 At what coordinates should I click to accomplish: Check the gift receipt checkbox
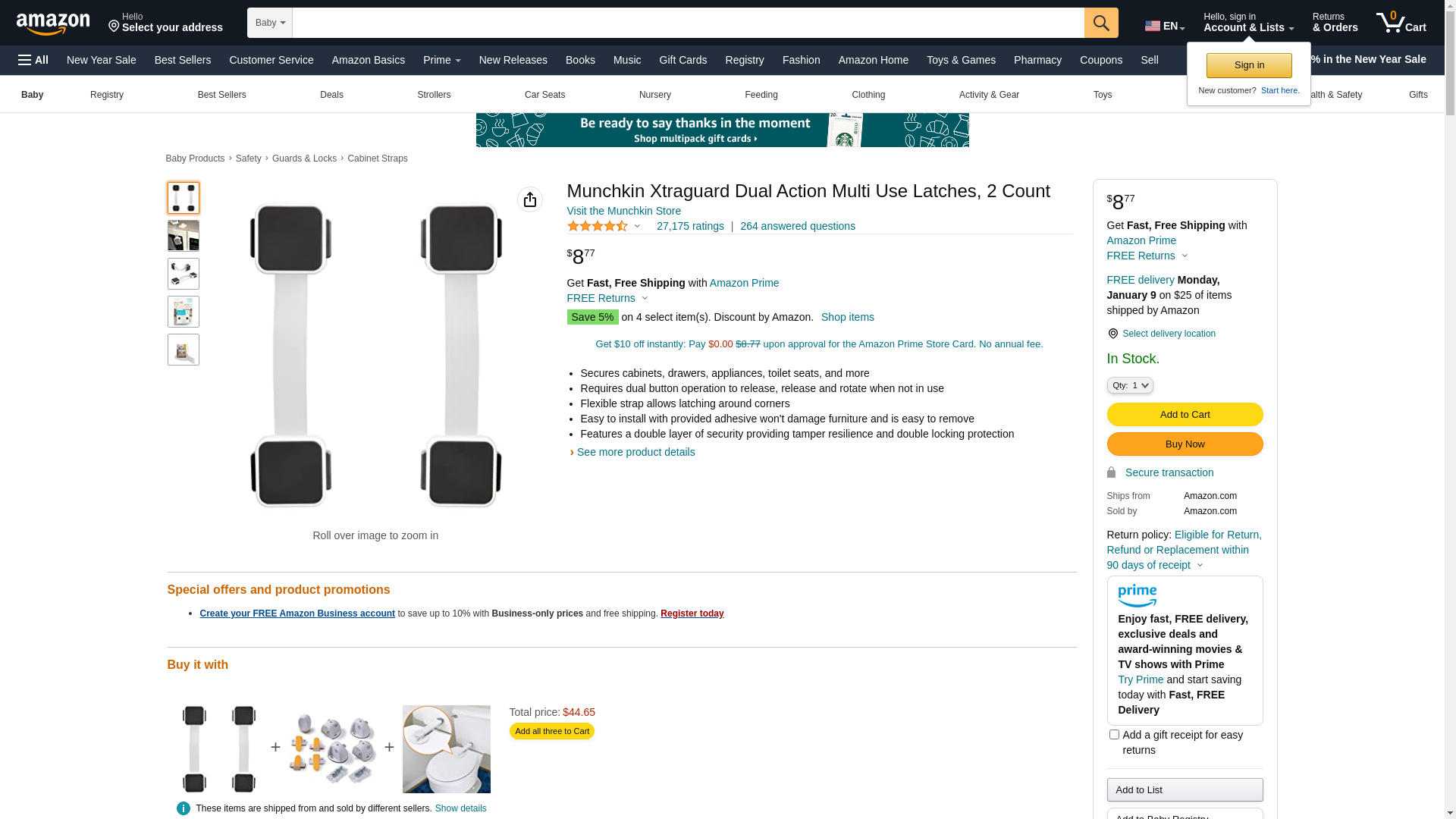click(1114, 734)
